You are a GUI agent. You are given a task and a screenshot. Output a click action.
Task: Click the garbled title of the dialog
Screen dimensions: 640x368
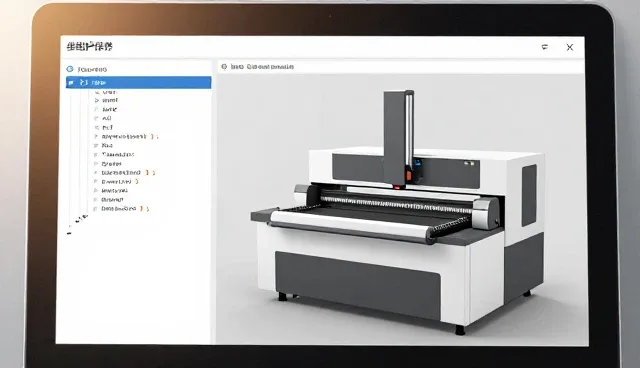pyautogui.click(x=89, y=47)
